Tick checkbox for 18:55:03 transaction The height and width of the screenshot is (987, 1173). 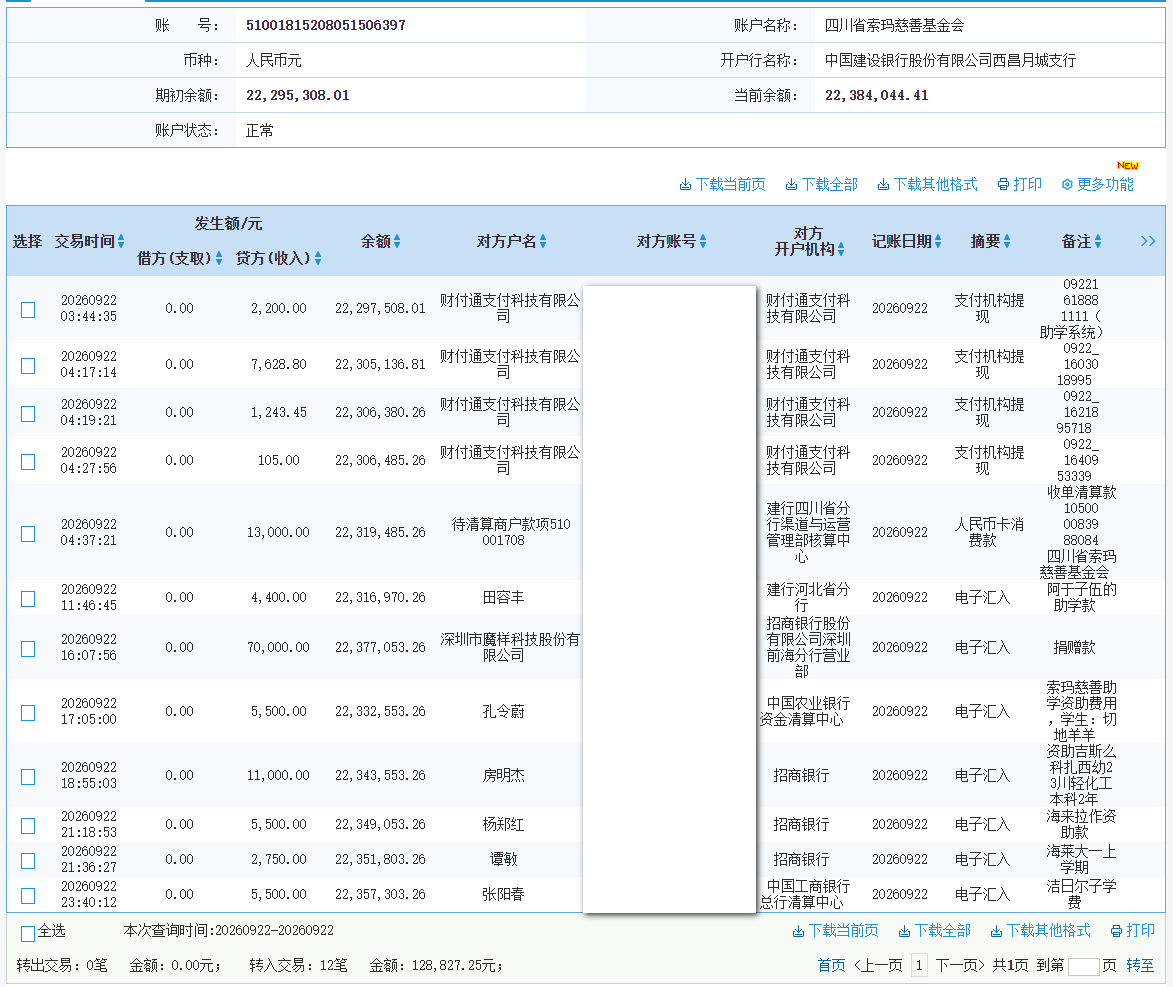(x=28, y=777)
